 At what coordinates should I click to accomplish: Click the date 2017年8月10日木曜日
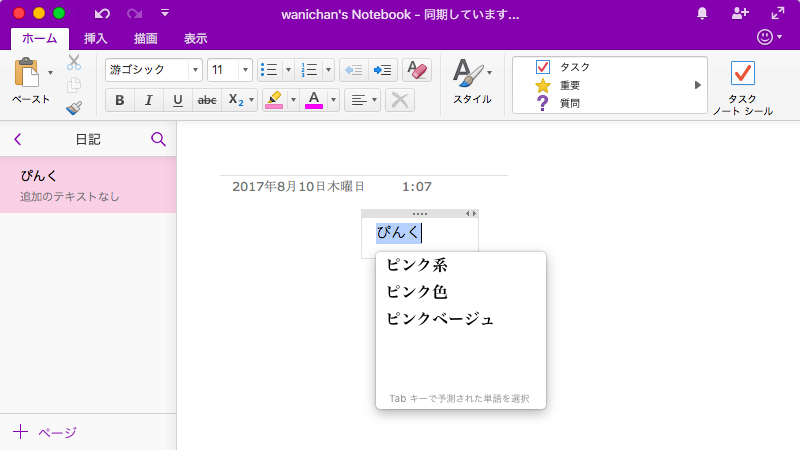[x=298, y=187]
